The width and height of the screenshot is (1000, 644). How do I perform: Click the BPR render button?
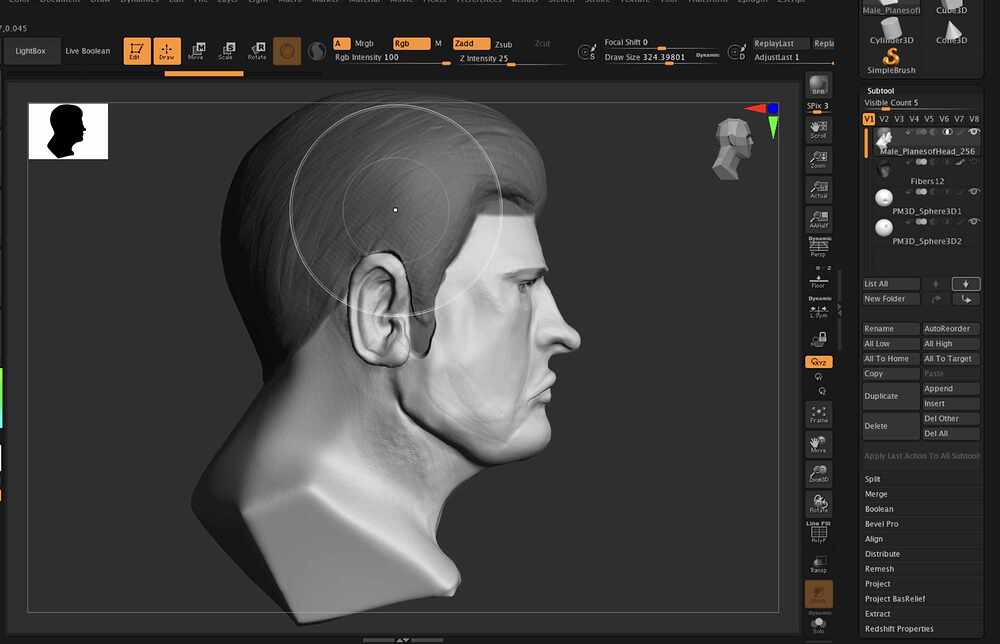click(x=818, y=85)
